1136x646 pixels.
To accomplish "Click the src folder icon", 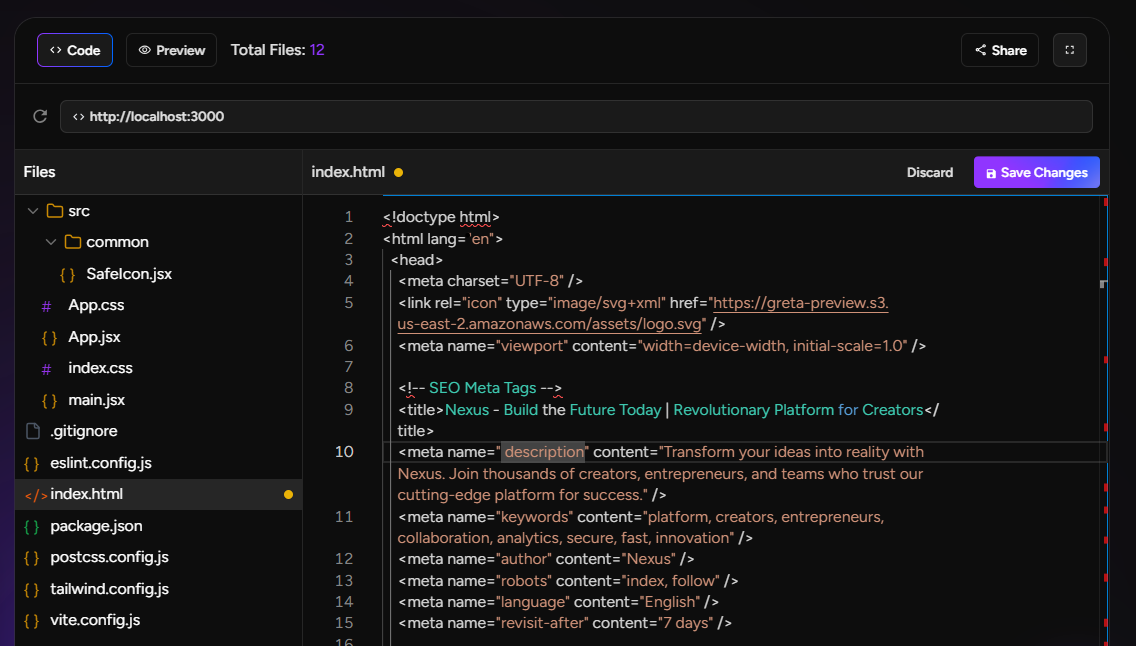I will coord(54,211).
